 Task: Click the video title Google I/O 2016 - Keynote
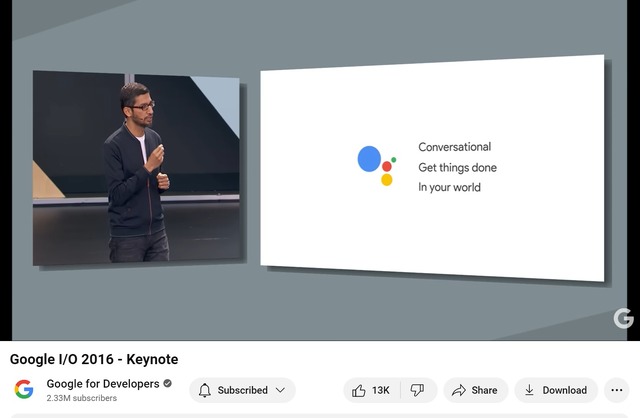pos(94,359)
